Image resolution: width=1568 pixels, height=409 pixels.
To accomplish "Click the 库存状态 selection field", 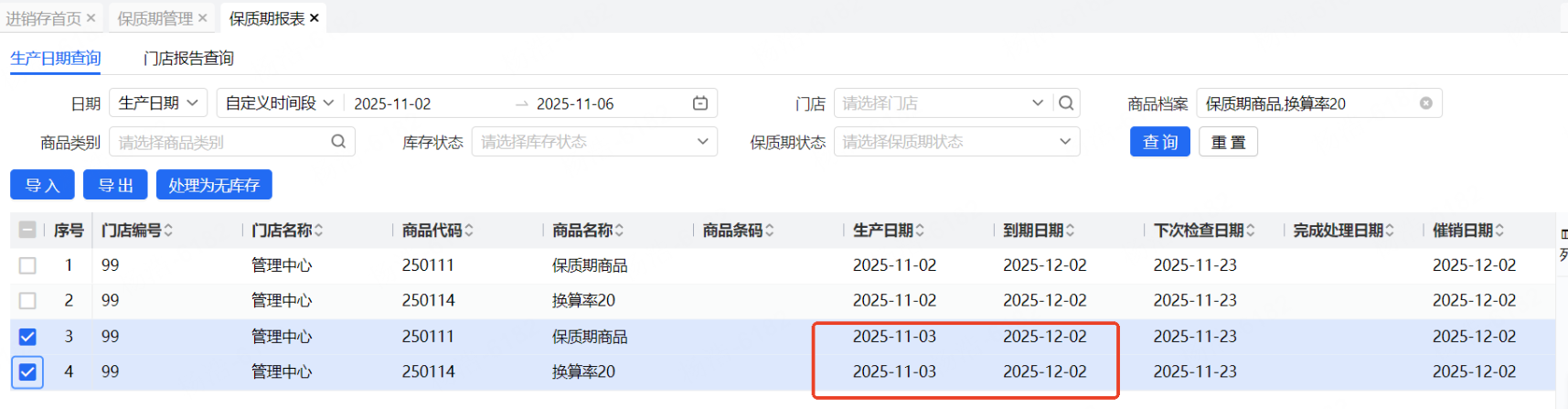I will (593, 142).
